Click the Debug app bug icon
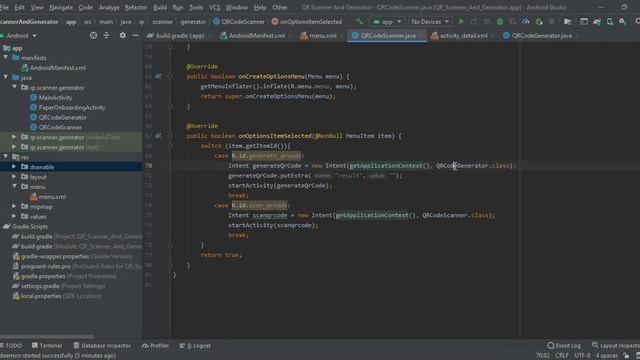Screen dimensions: 640x360 coord(500,22)
